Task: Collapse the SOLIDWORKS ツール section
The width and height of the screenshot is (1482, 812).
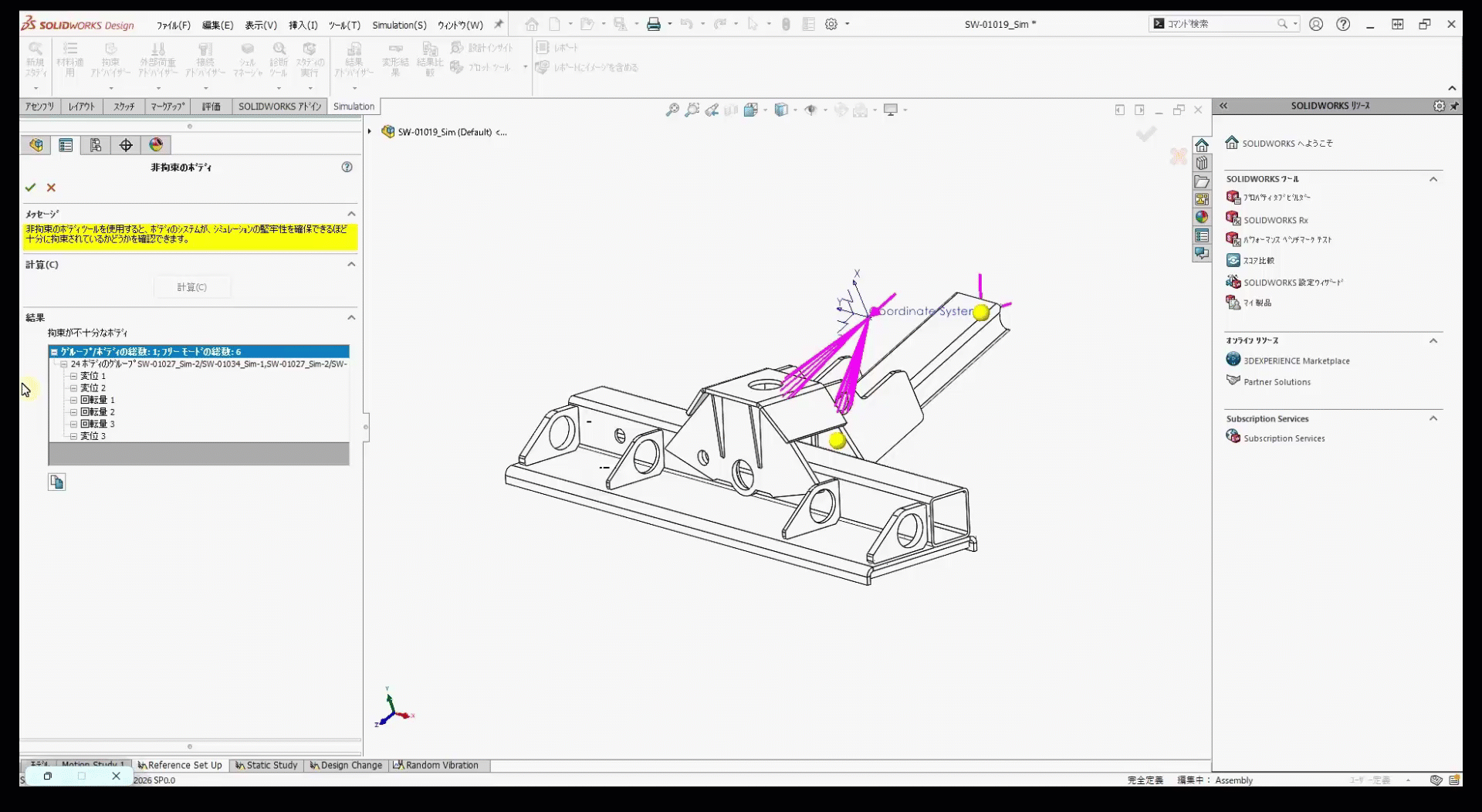Action: (1433, 179)
